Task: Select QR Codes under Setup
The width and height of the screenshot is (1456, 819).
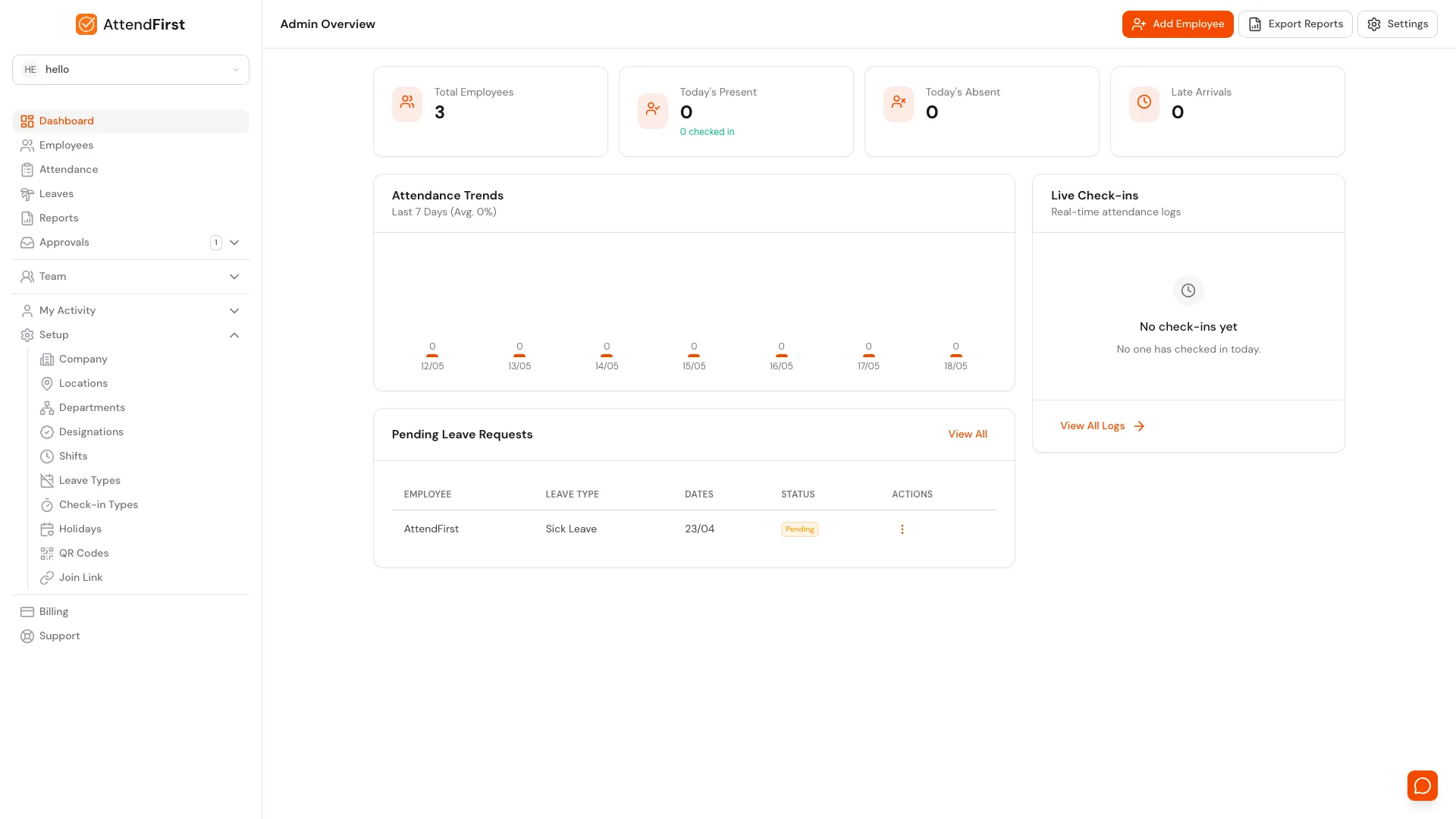Action: (x=140, y=554)
